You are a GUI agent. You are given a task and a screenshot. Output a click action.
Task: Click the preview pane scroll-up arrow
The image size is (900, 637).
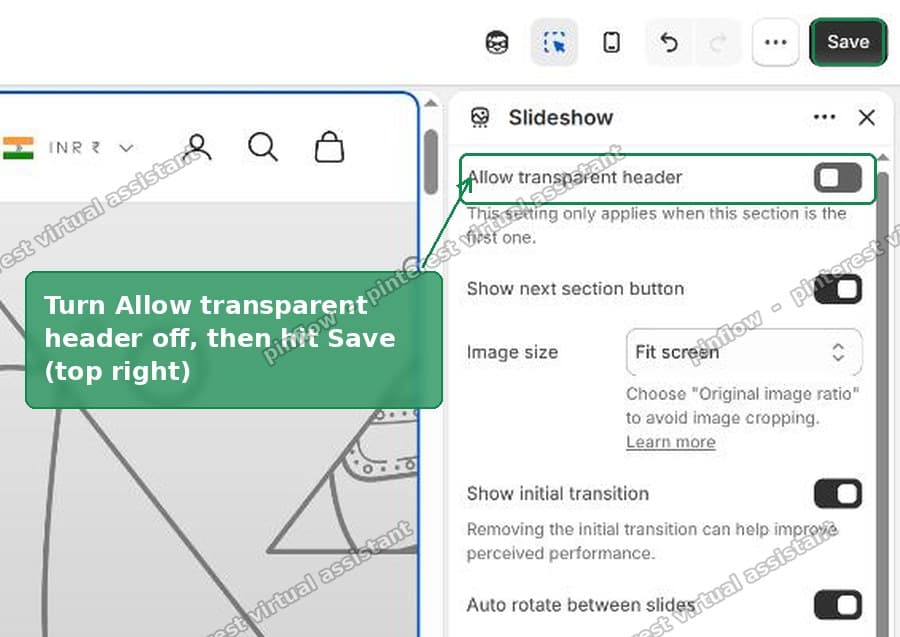tap(430, 103)
